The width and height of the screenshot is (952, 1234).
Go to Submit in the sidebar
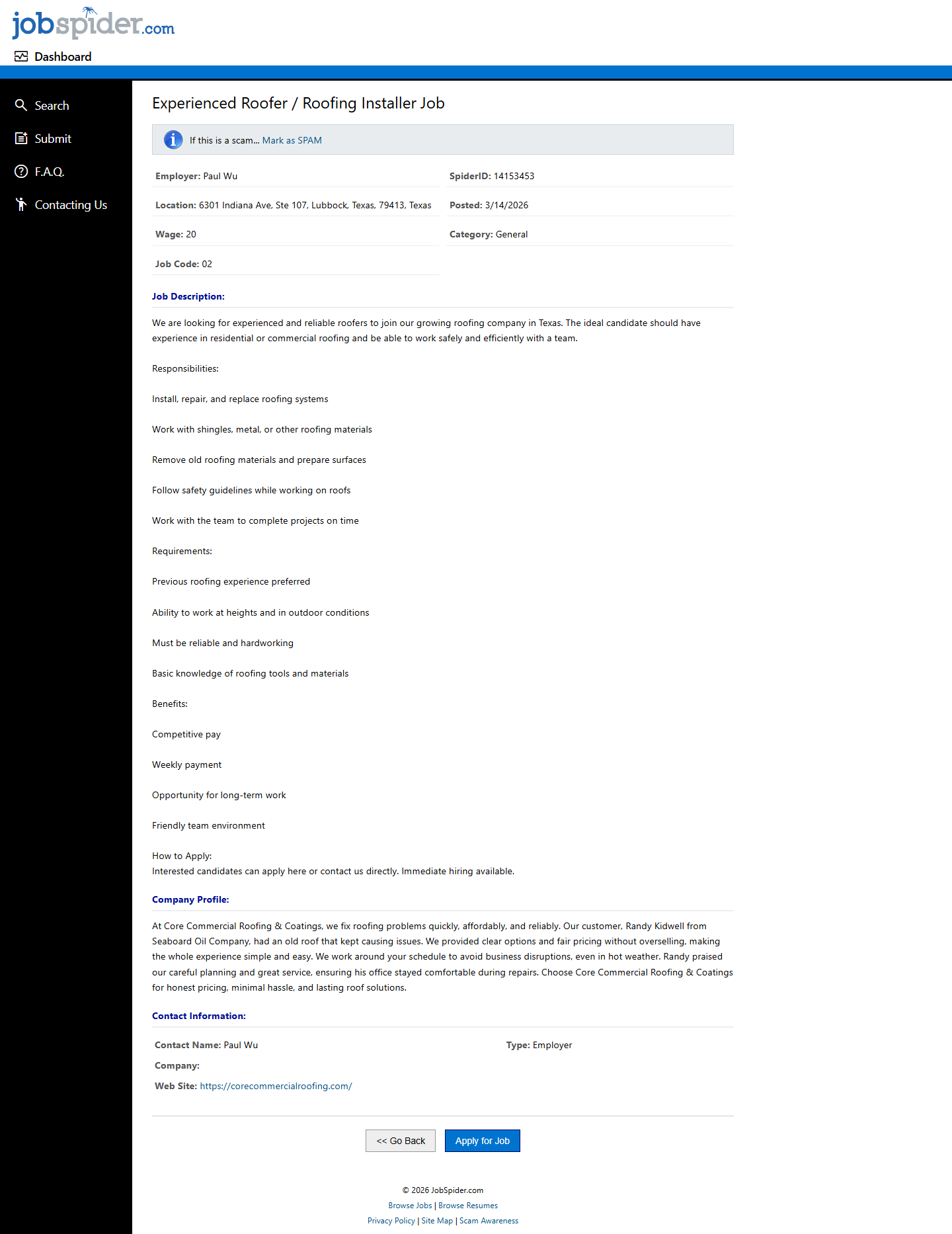pos(53,139)
